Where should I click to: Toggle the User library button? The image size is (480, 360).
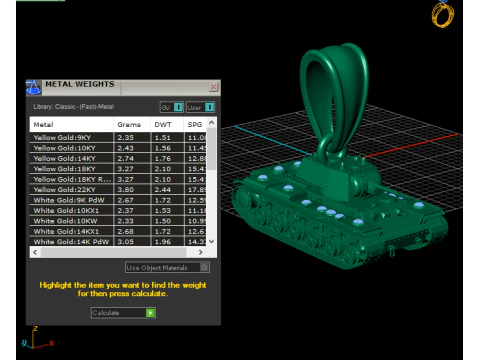200,107
